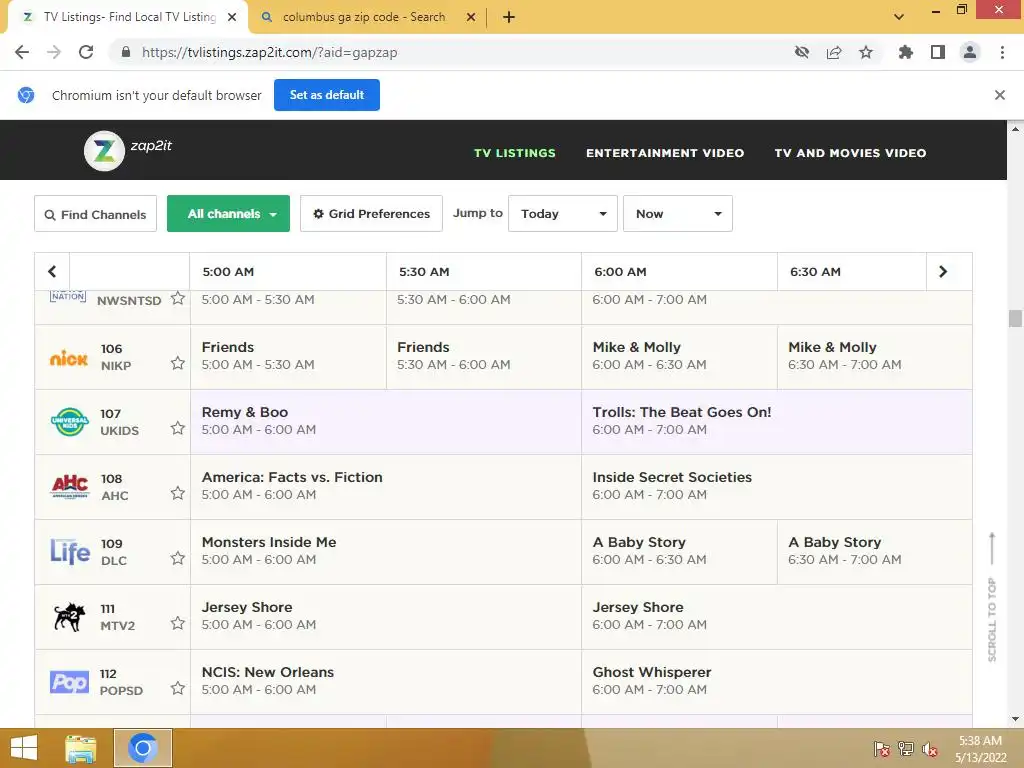Close the columbus ga zip code tab

(471, 17)
